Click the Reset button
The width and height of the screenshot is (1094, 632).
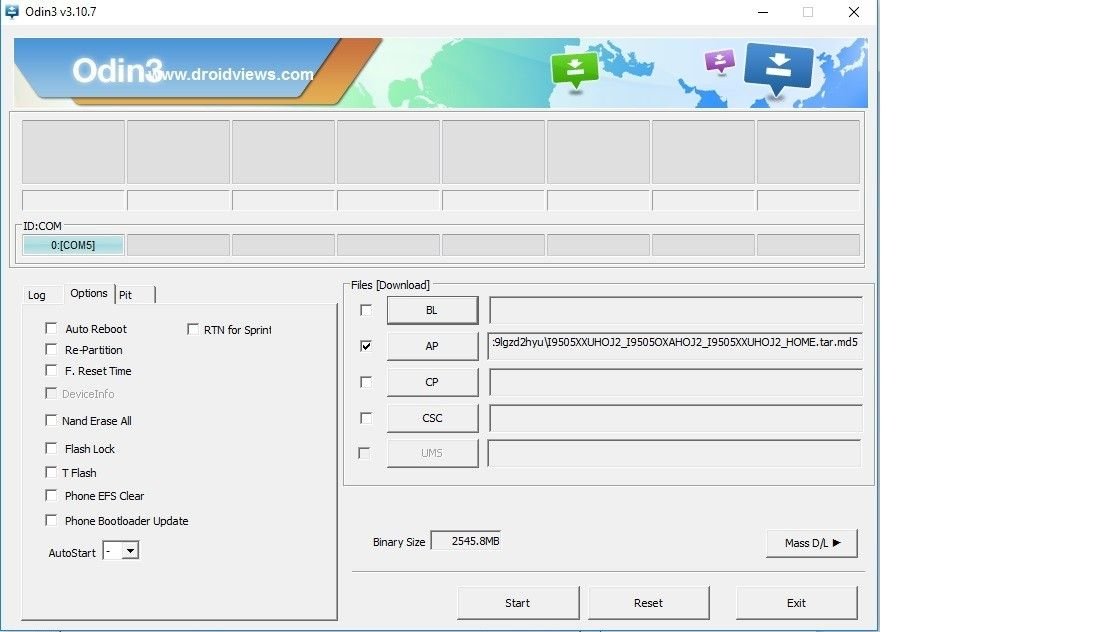[648, 603]
